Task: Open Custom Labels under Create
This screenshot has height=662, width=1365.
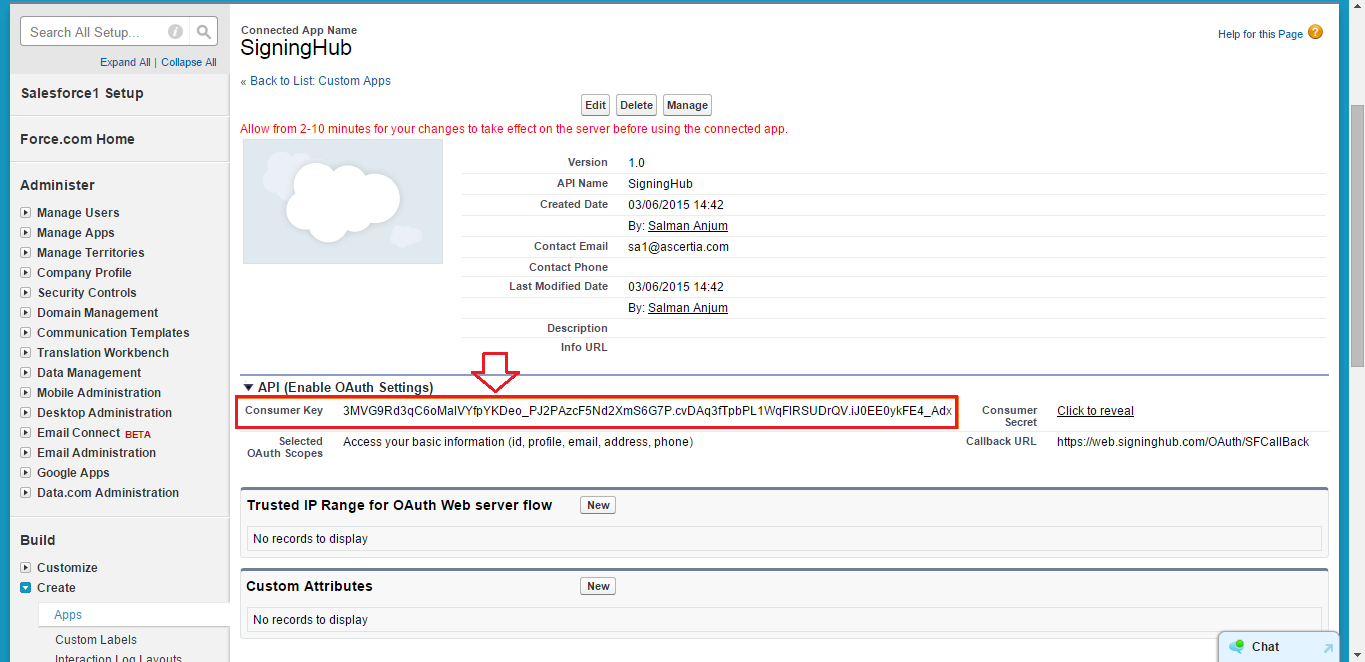Action: (x=96, y=640)
